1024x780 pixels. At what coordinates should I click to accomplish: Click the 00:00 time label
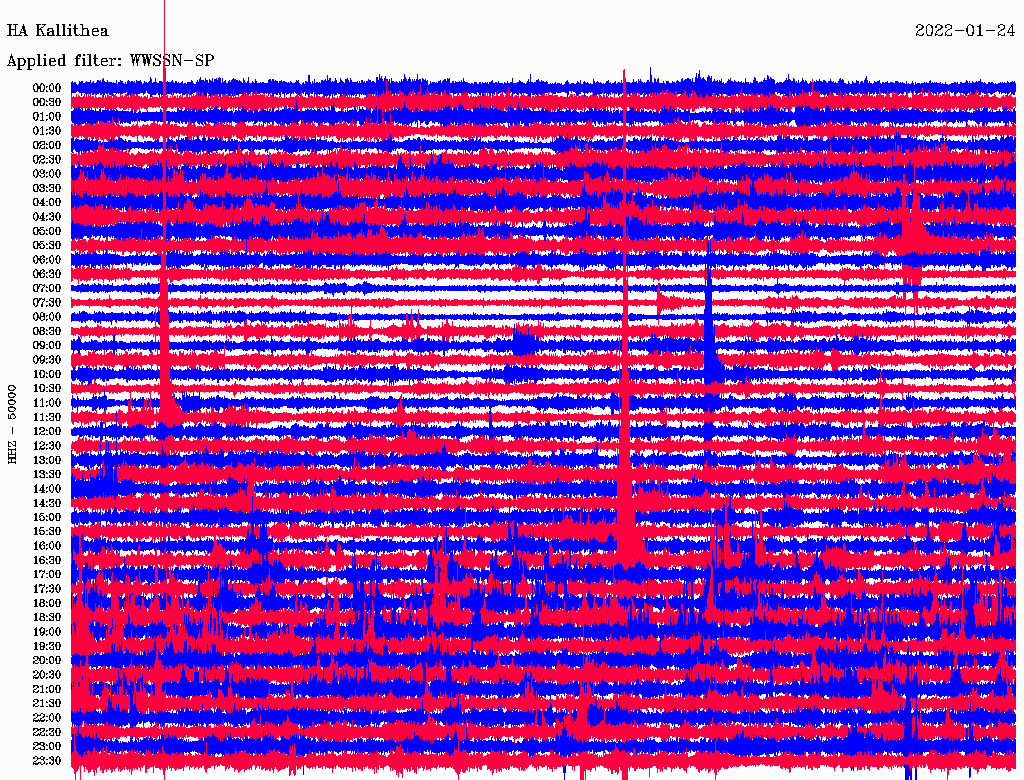point(46,88)
